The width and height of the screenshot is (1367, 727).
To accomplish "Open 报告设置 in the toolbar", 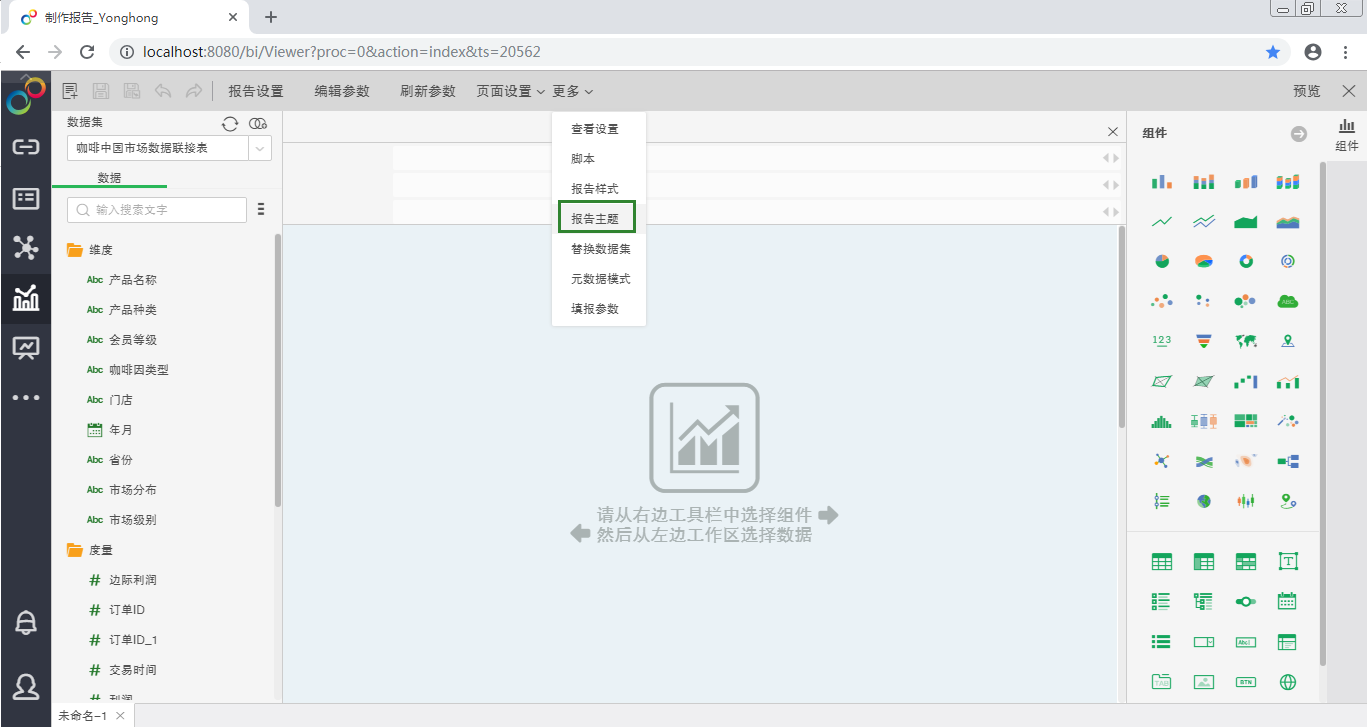I will [x=256, y=91].
